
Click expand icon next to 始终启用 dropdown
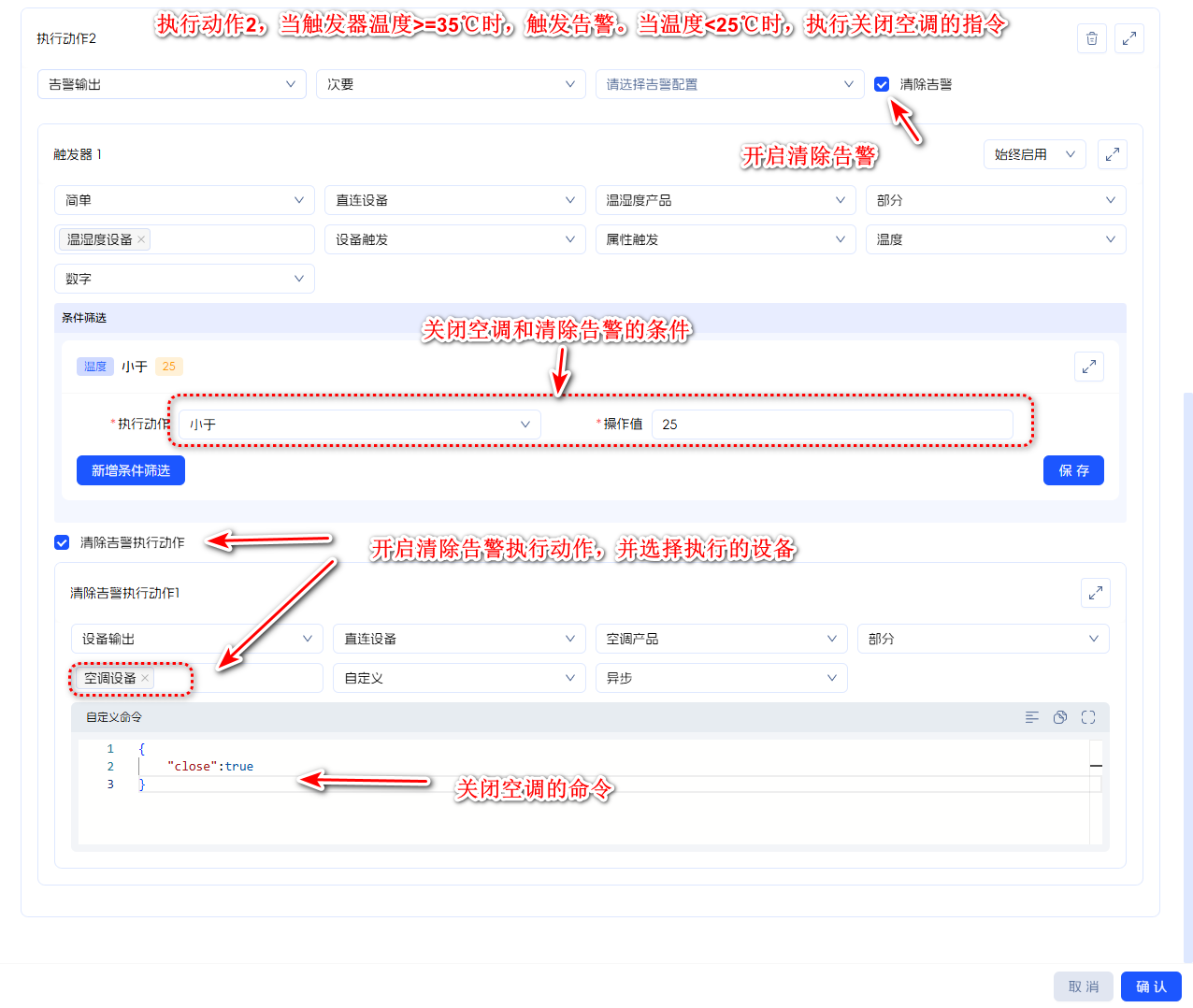tap(1113, 154)
